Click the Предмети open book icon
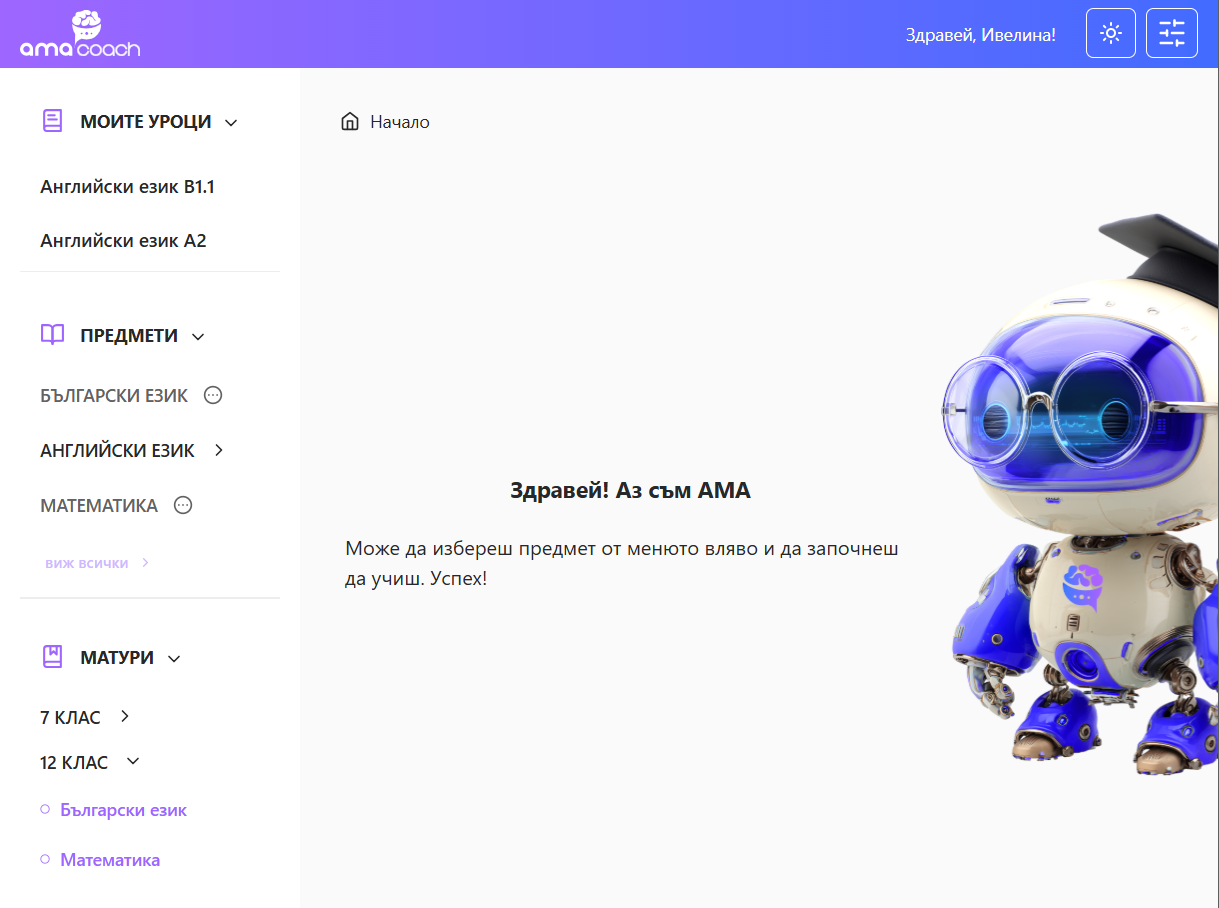 click(52, 335)
